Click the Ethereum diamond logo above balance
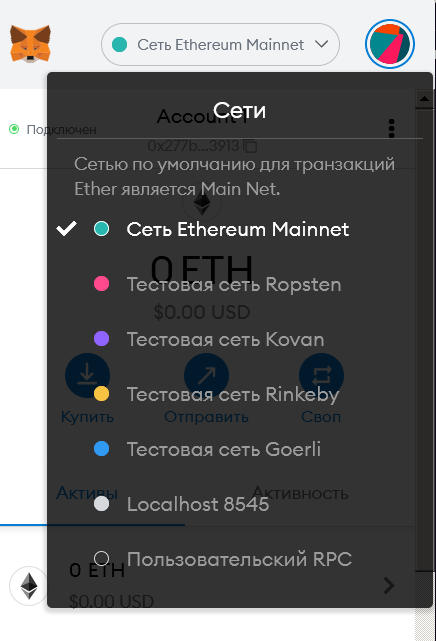Screen dimensions: 436x641 (x=202, y=202)
